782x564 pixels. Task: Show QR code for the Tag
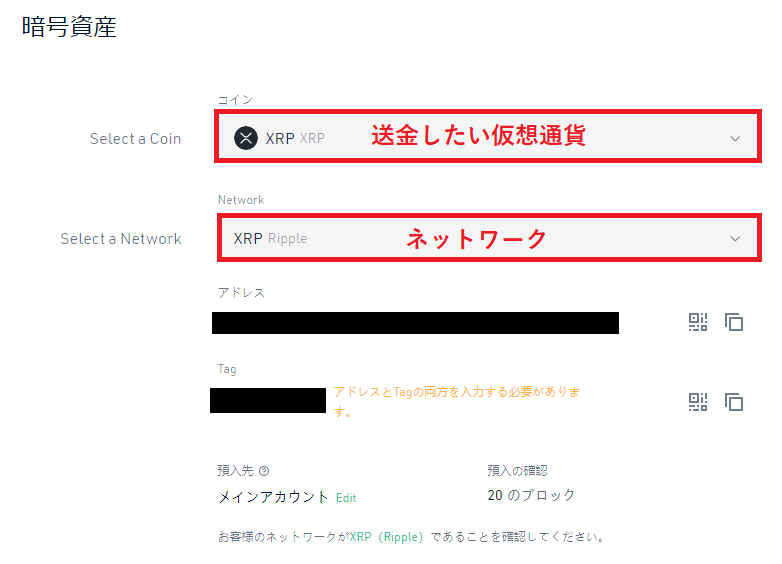pyautogui.click(x=698, y=402)
